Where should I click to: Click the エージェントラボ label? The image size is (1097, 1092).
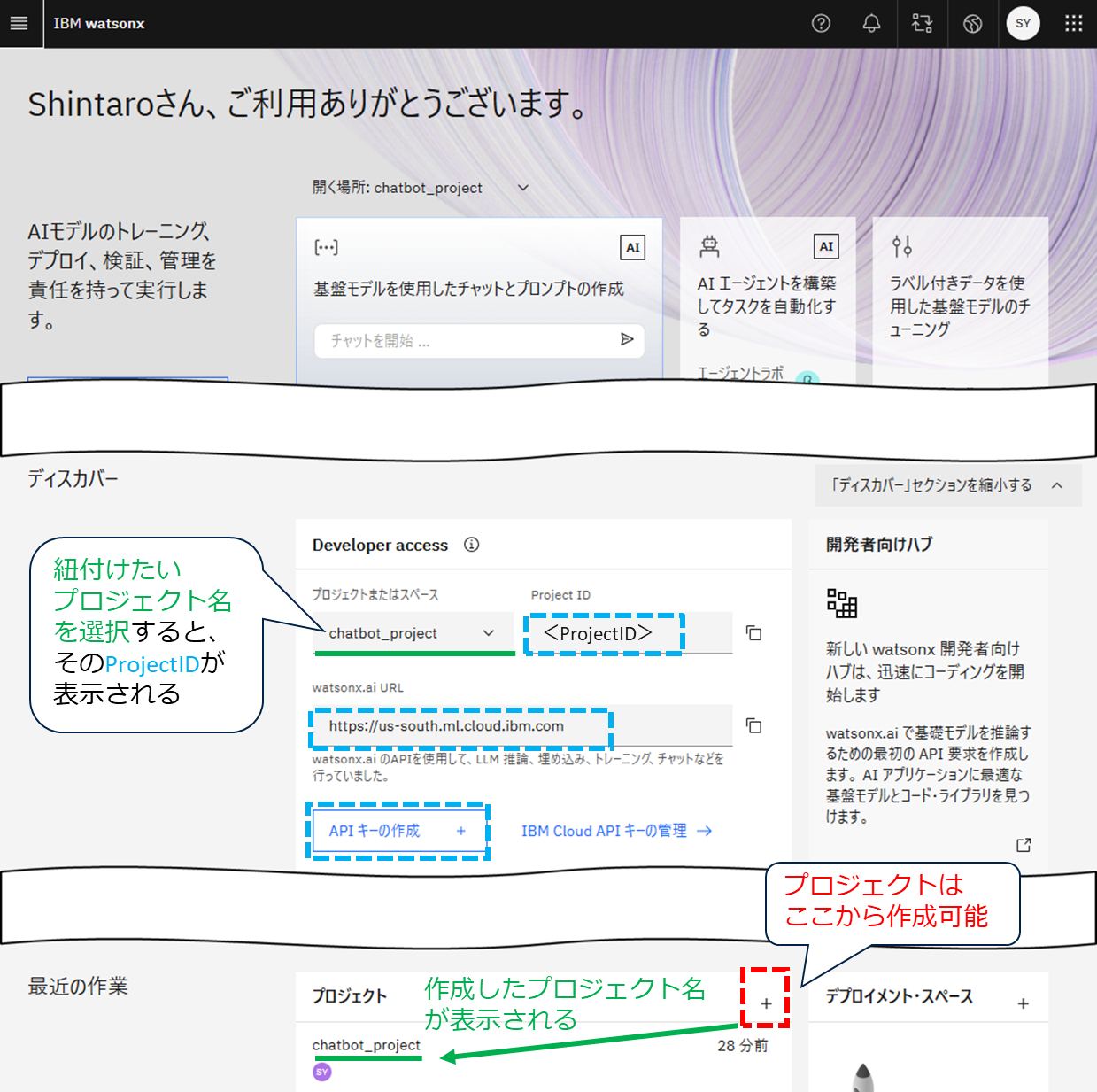[x=740, y=373]
